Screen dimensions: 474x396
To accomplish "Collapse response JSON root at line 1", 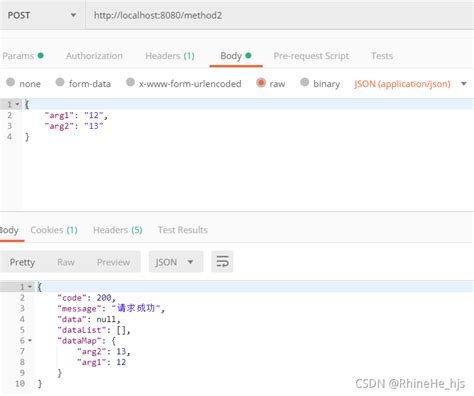I will [30, 287].
